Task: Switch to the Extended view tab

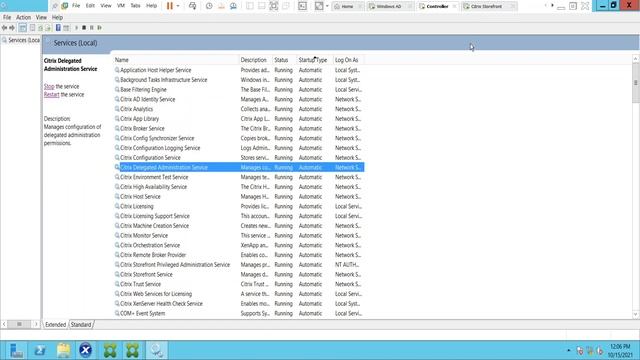Action: (x=56, y=325)
